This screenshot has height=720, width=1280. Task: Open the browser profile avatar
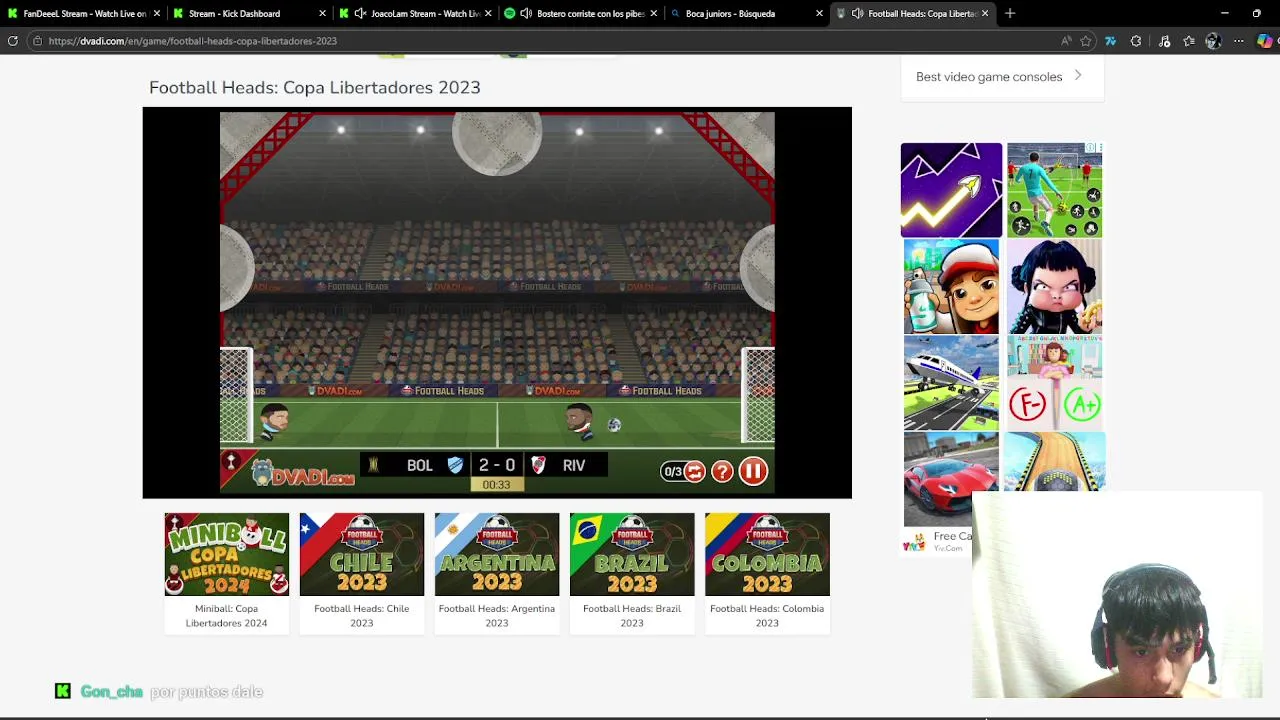(1213, 41)
